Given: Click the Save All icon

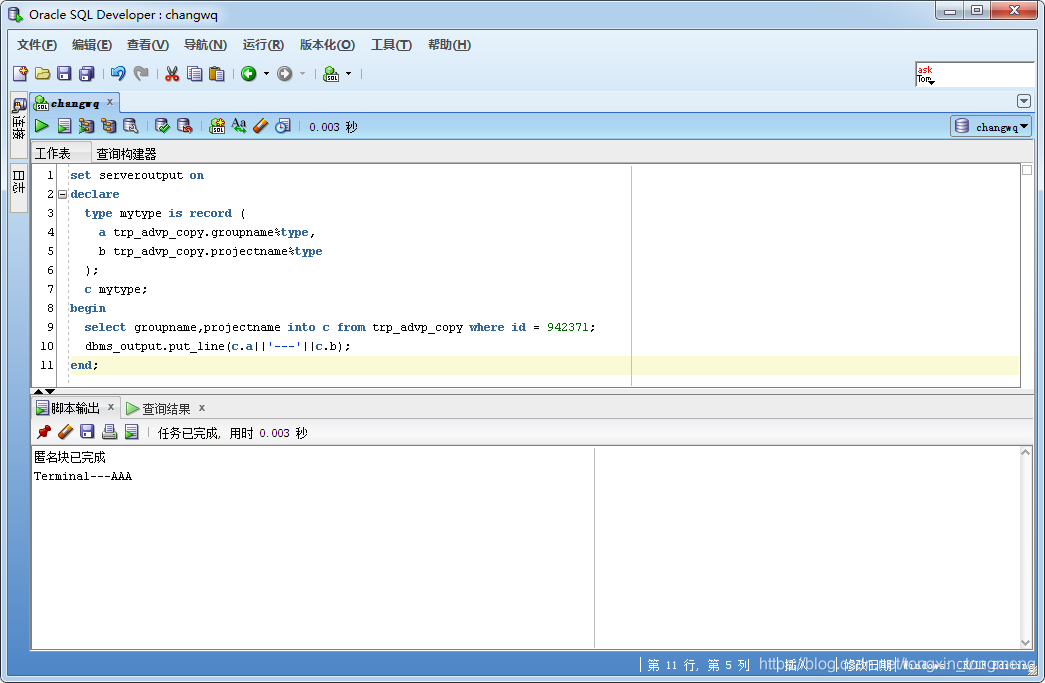Looking at the screenshot, I should pos(87,73).
